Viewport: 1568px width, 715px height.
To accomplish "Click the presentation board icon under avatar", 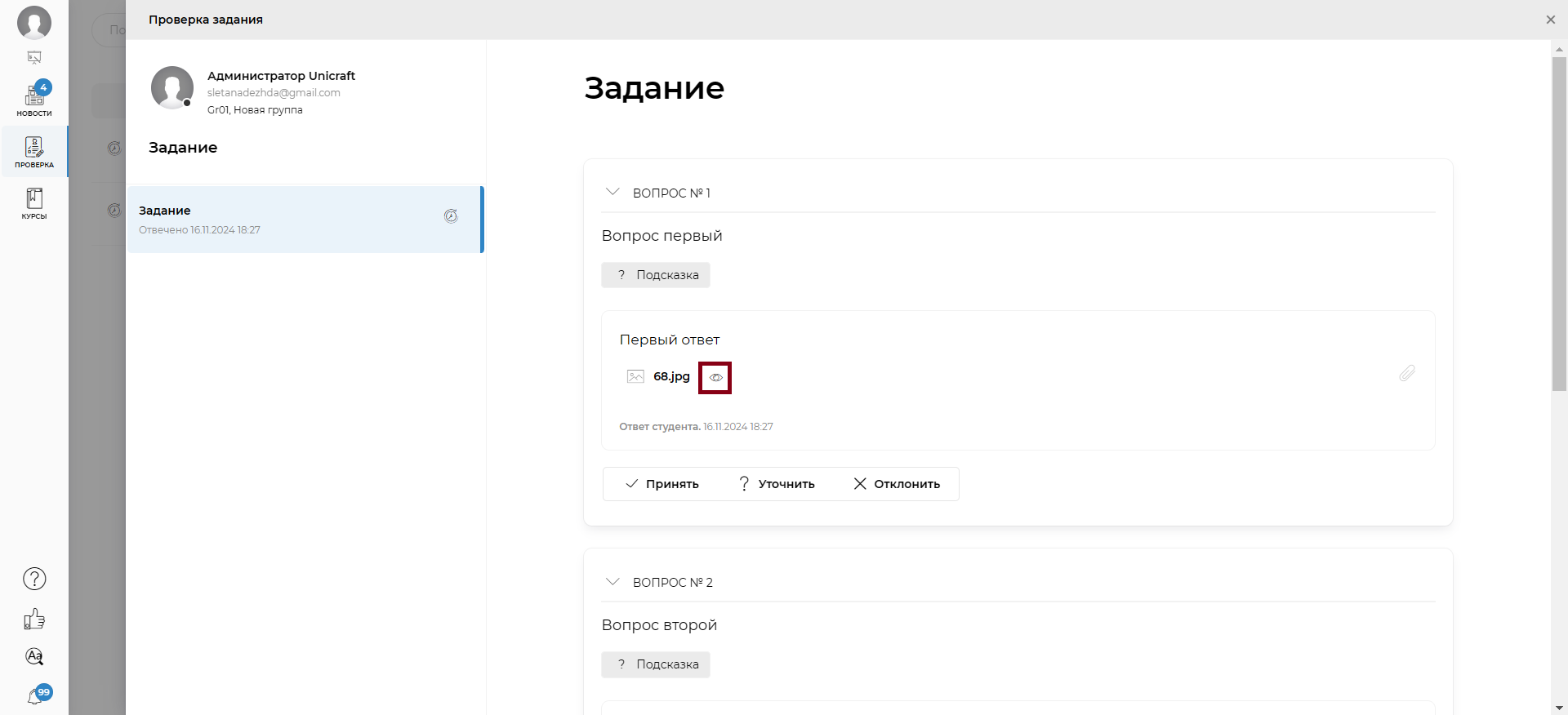I will click(x=34, y=57).
